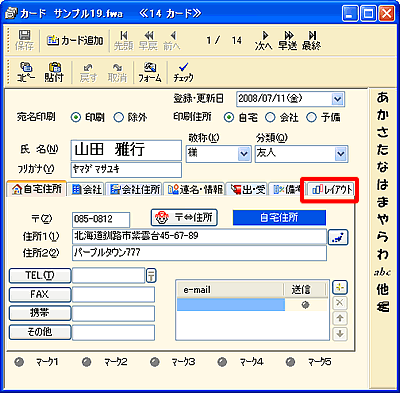Click the 携帯 button
Image resolution: width=400 pixels, height=393 pixels.
pyautogui.click(x=40, y=313)
